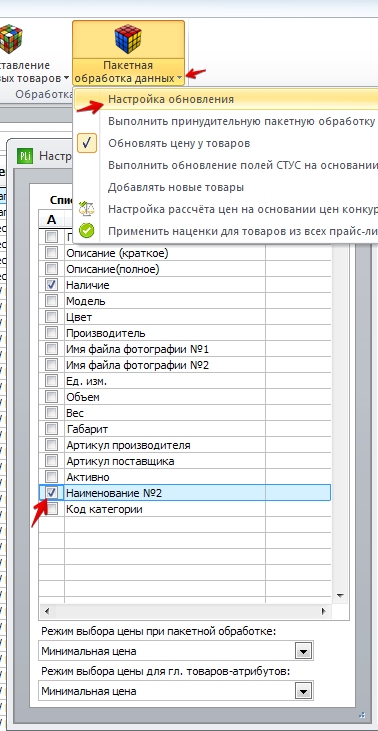This screenshot has width=378, height=731.
Task: Select the Наименование №2 row text
Action: click(x=114, y=493)
